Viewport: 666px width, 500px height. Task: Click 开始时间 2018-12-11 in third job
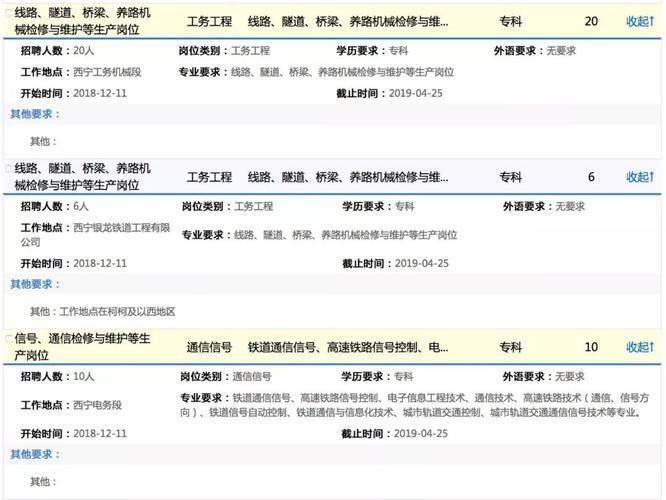pyautogui.click(x=100, y=433)
